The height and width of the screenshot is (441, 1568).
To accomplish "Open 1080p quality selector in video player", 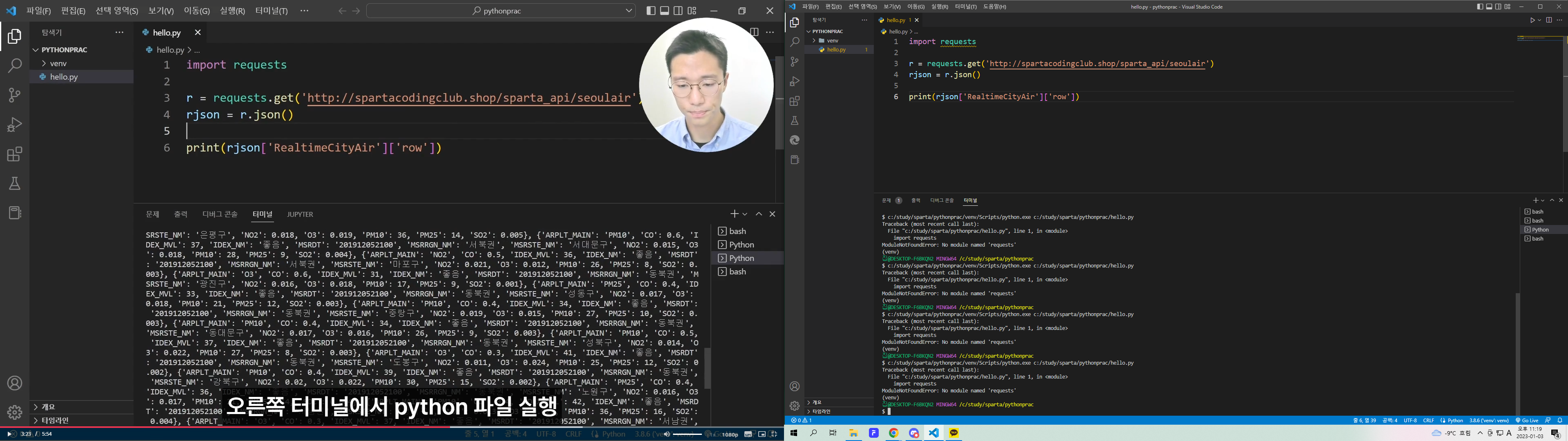I will point(731,434).
